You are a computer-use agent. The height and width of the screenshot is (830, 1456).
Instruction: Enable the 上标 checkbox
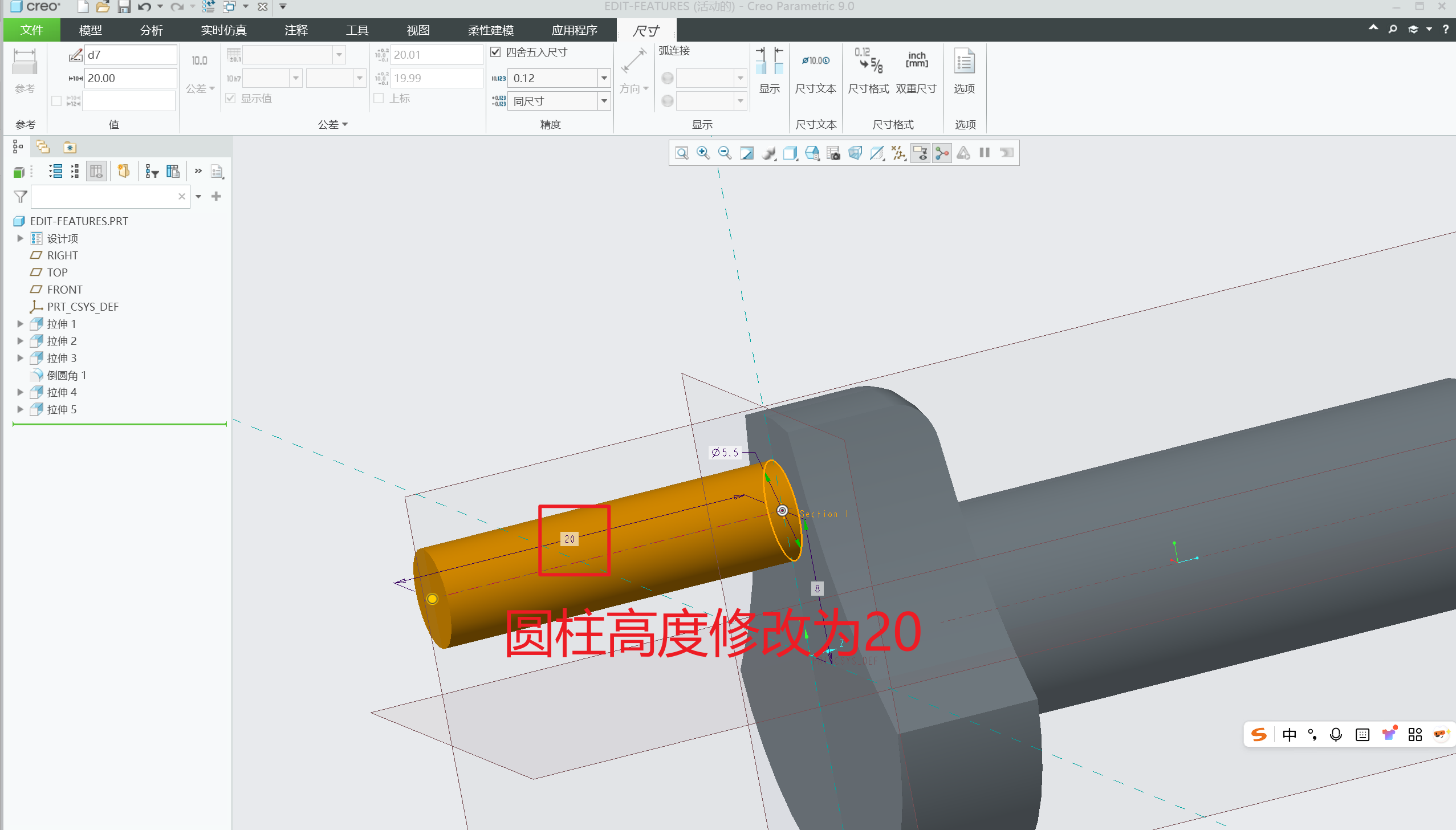pyautogui.click(x=379, y=98)
